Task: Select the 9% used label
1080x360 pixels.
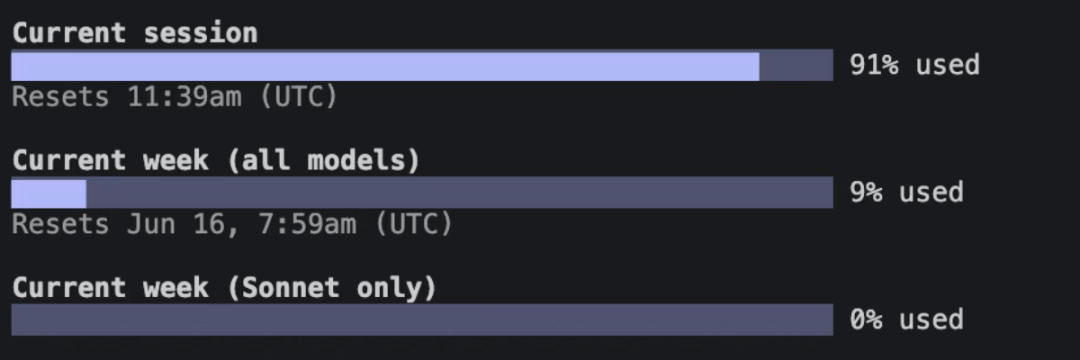Action: point(906,192)
